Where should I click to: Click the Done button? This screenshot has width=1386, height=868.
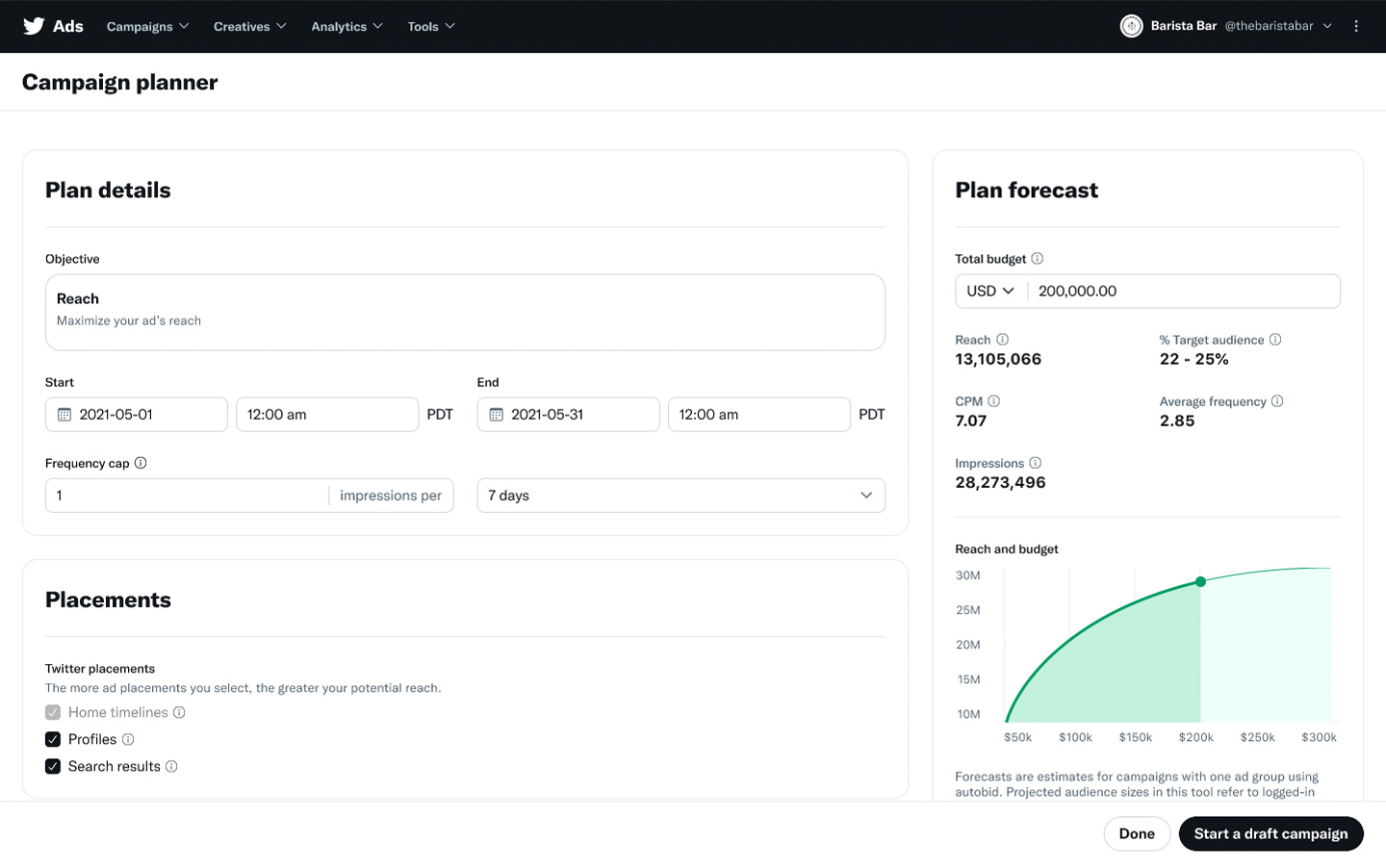1137,833
